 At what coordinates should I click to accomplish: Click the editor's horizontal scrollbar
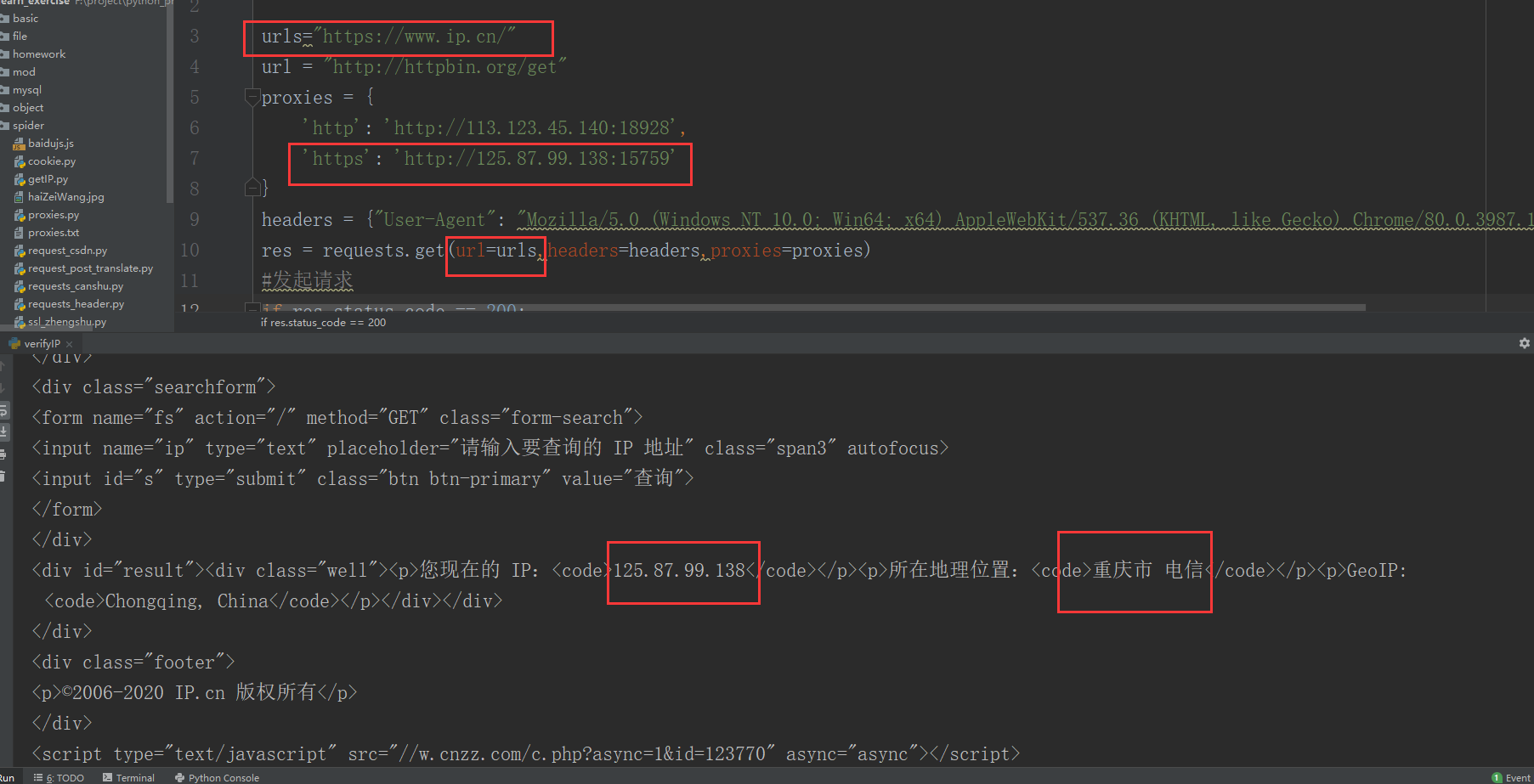680,308
